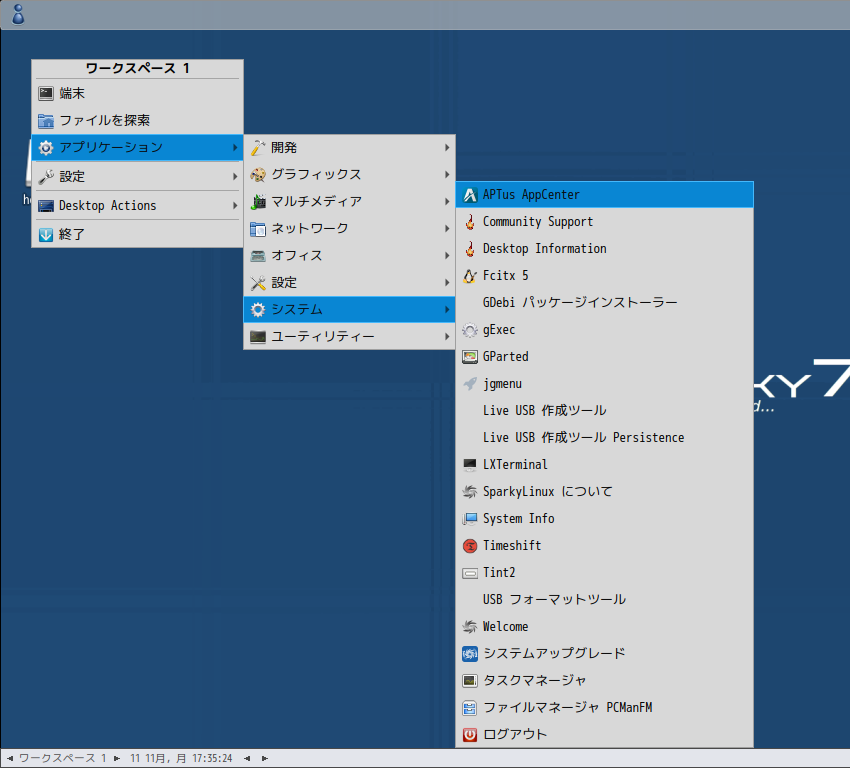Image resolution: width=850 pixels, height=768 pixels.
Task: Click the rocket icon beside jgmenu
Action: tap(470, 384)
